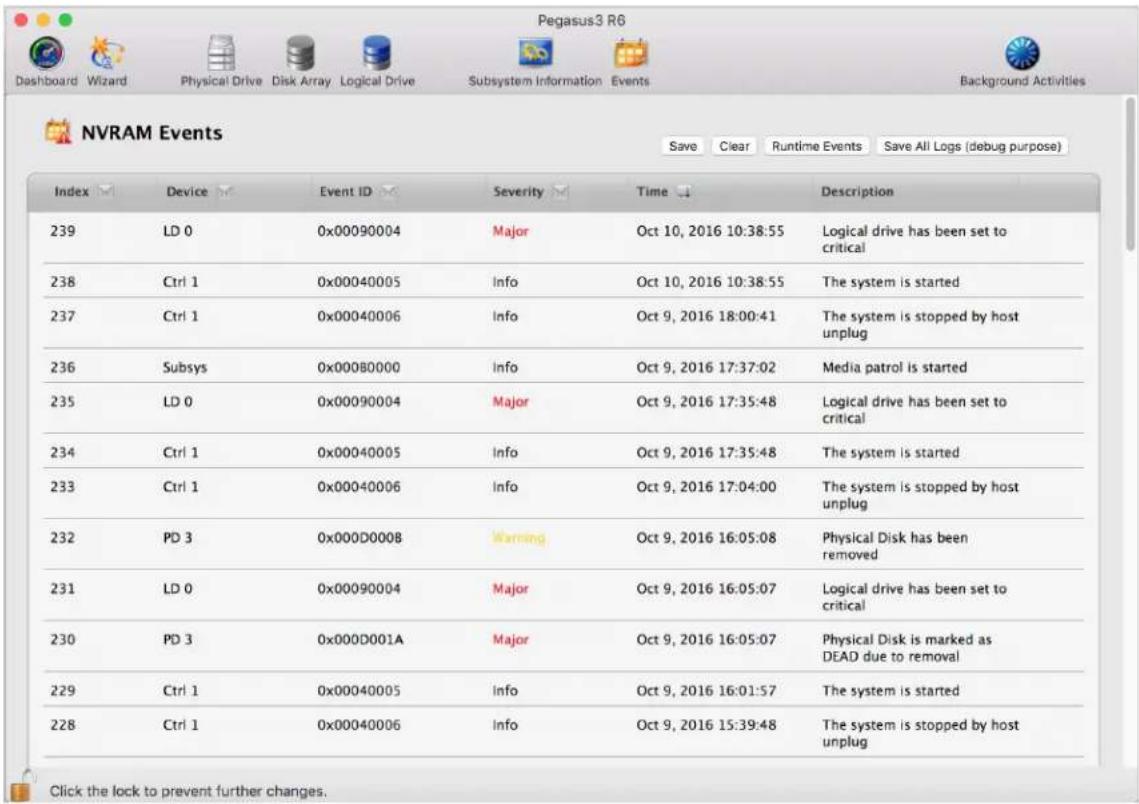Open the Dashboard view
The image size is (1139, 804).
point(46,61)
